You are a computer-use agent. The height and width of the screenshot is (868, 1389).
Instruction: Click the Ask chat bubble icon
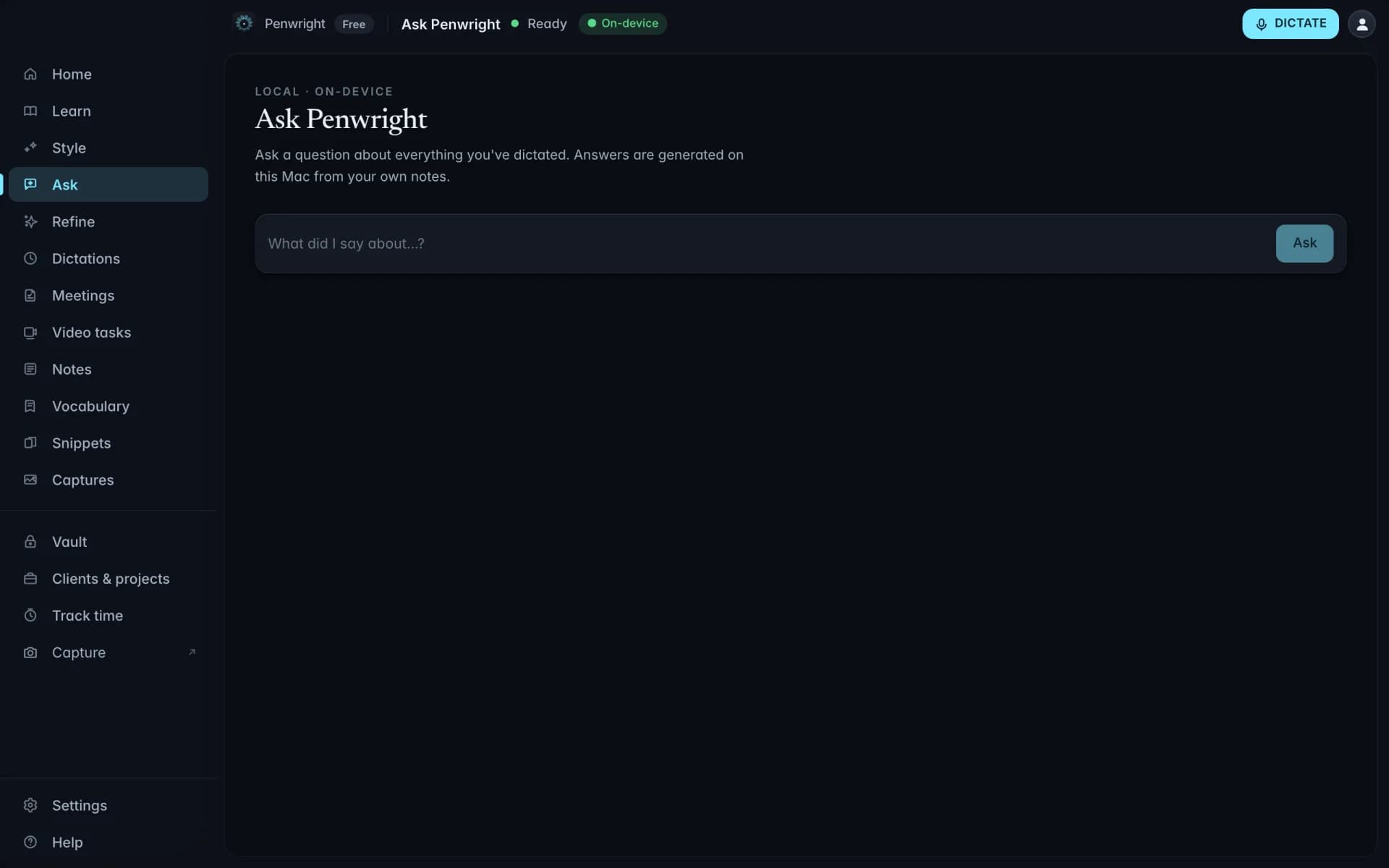click(30, 184)
